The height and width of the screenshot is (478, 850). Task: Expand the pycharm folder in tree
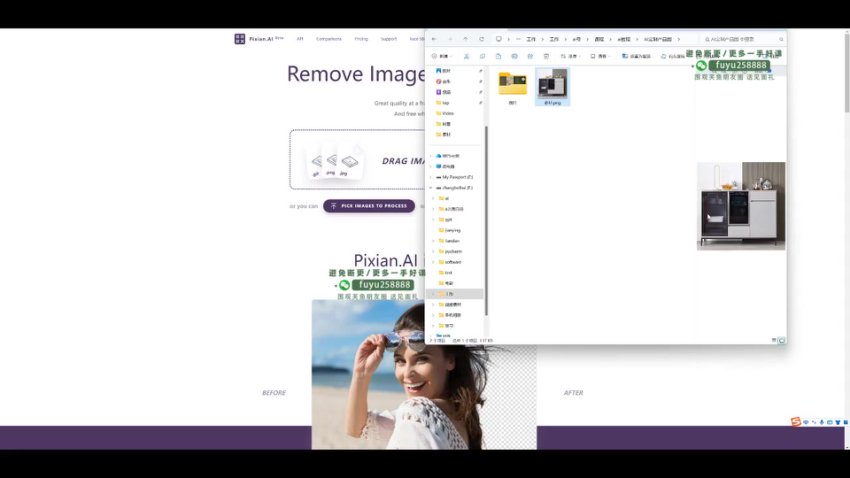coord(434,251)
